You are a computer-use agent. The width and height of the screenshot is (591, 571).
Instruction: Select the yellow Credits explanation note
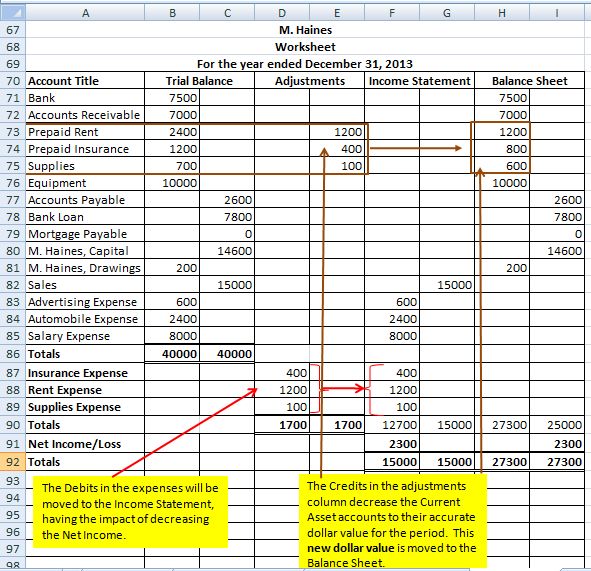coord(393,521)
